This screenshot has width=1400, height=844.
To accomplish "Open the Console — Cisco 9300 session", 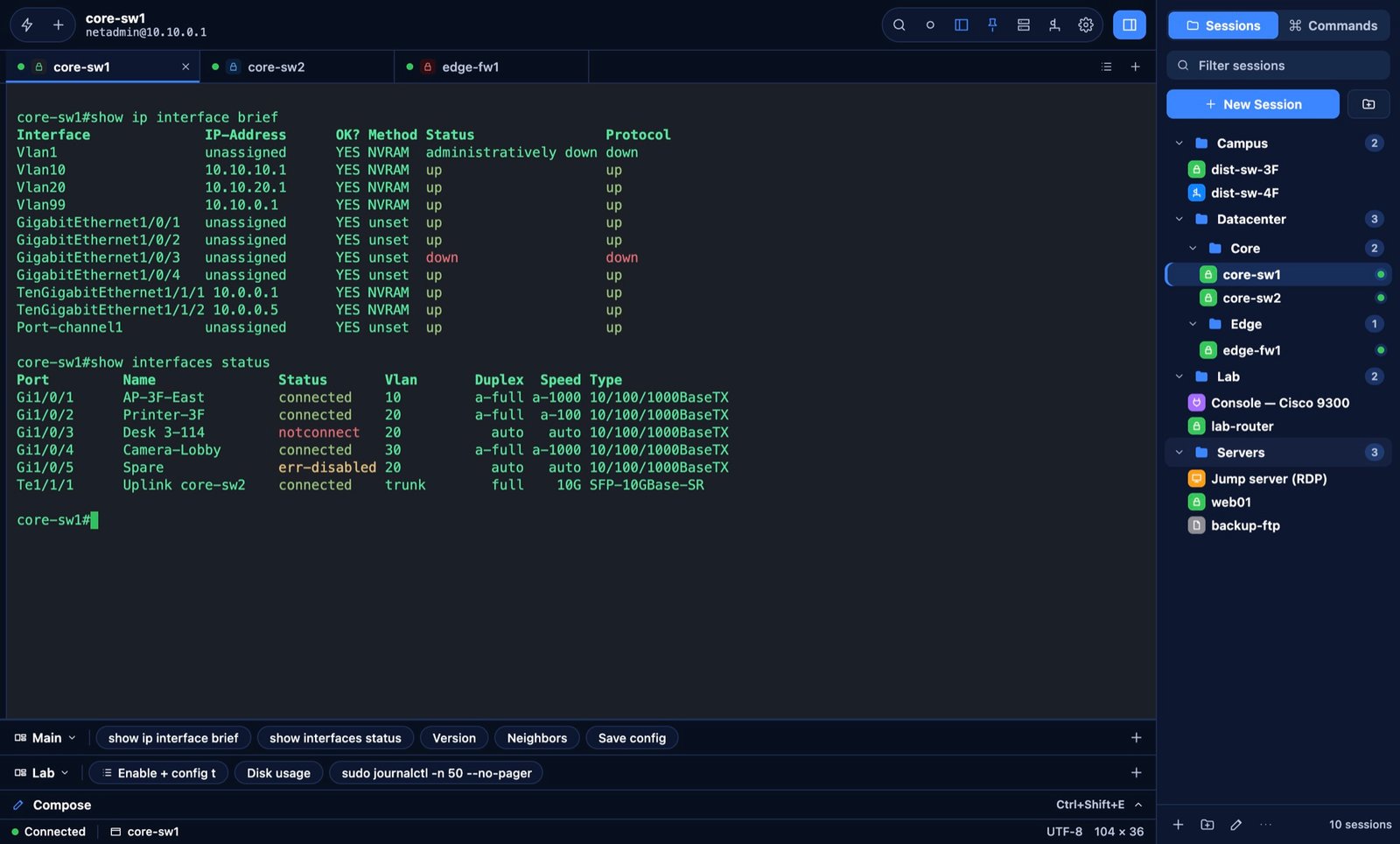I will click(1278, 404).
